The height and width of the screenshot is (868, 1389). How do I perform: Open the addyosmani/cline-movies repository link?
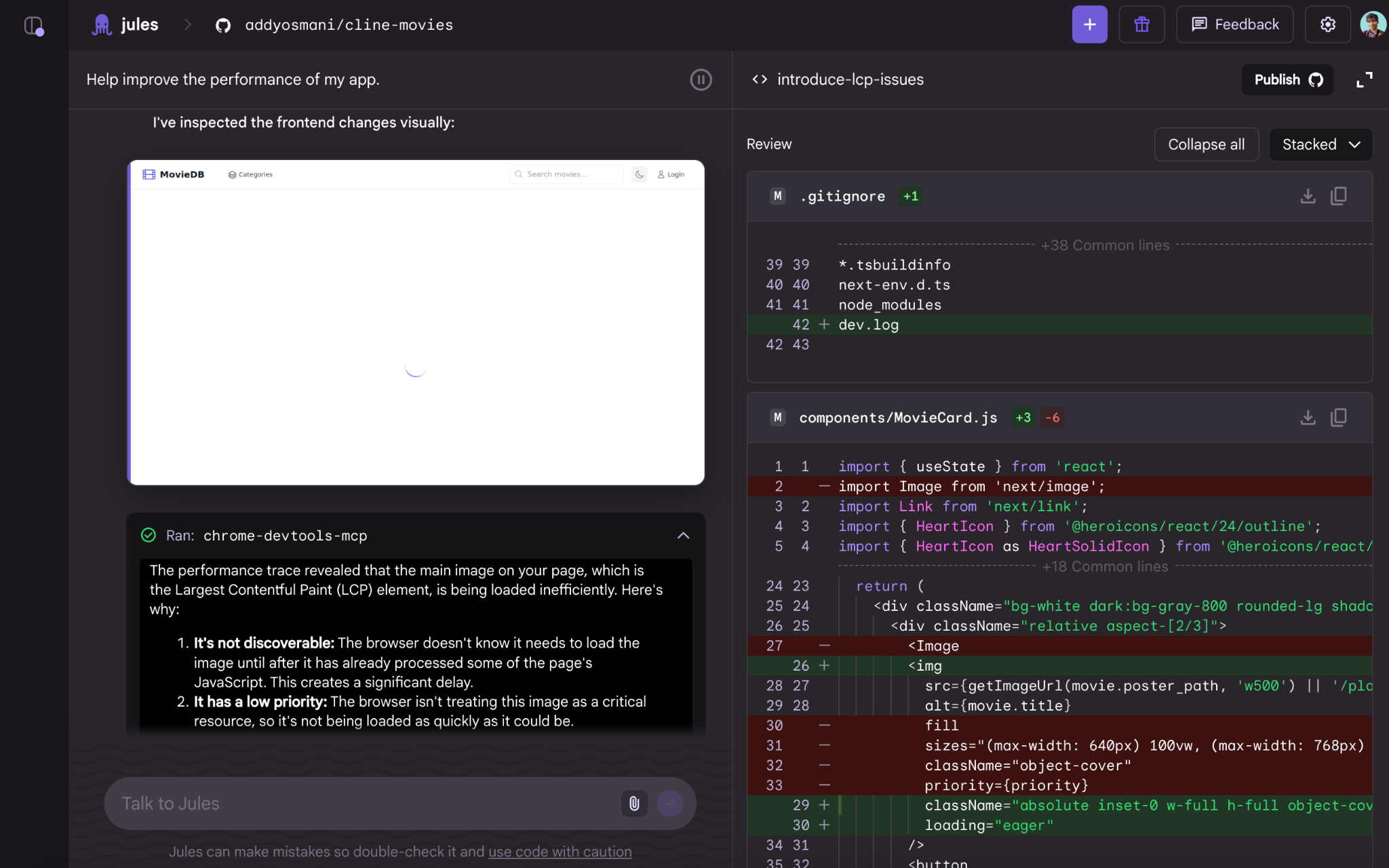tap(349, 25)
